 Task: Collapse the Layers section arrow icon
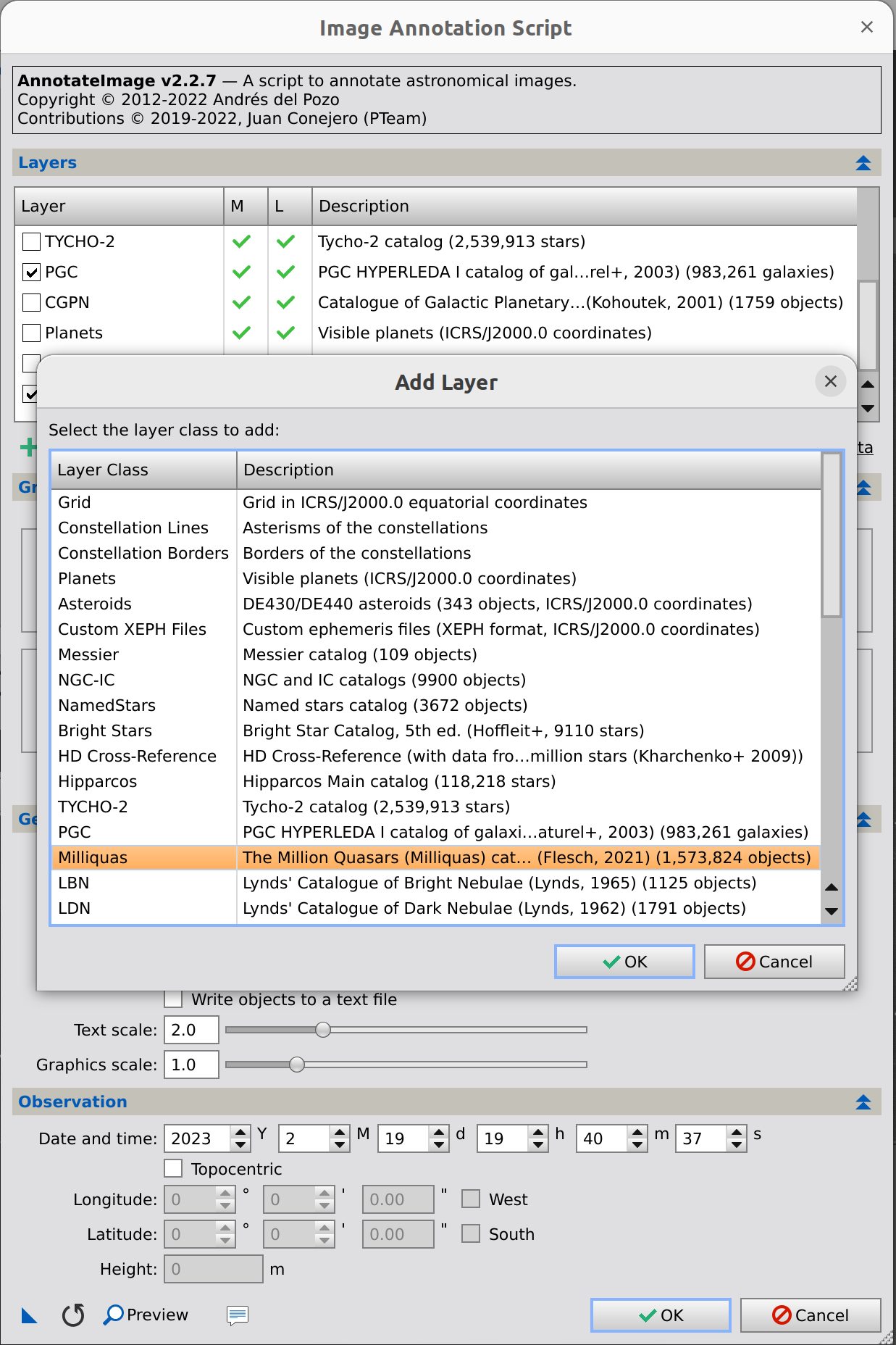pyautogui.click(x=863, y=163)
